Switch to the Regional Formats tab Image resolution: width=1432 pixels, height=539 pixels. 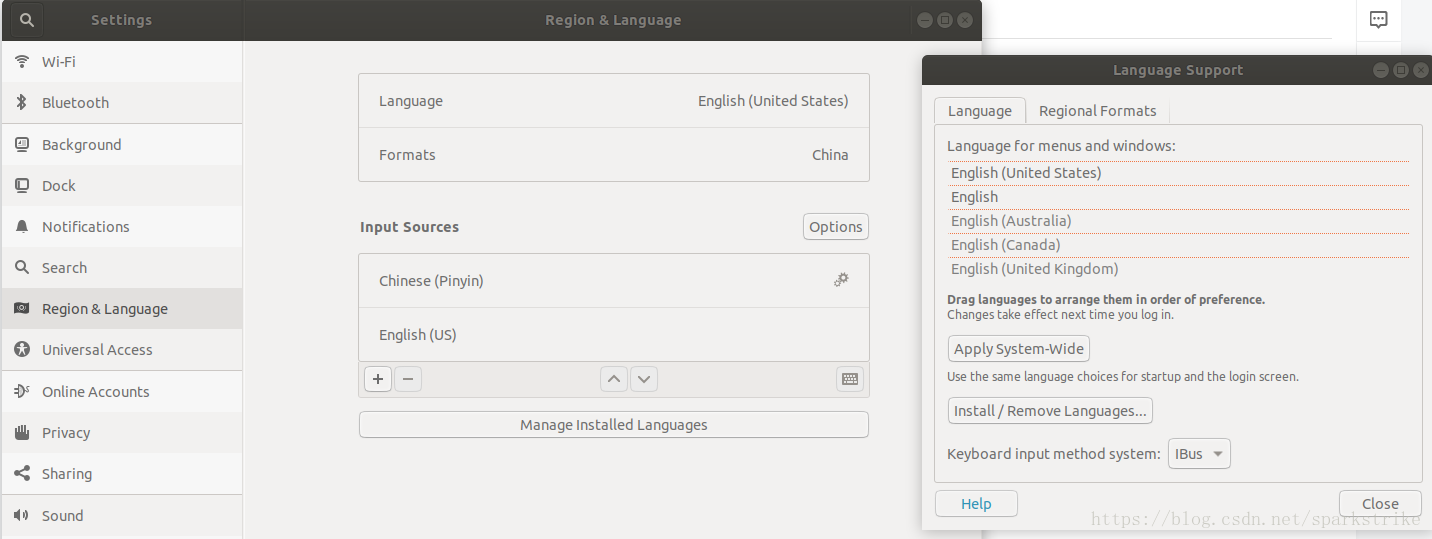point(1097,111)
